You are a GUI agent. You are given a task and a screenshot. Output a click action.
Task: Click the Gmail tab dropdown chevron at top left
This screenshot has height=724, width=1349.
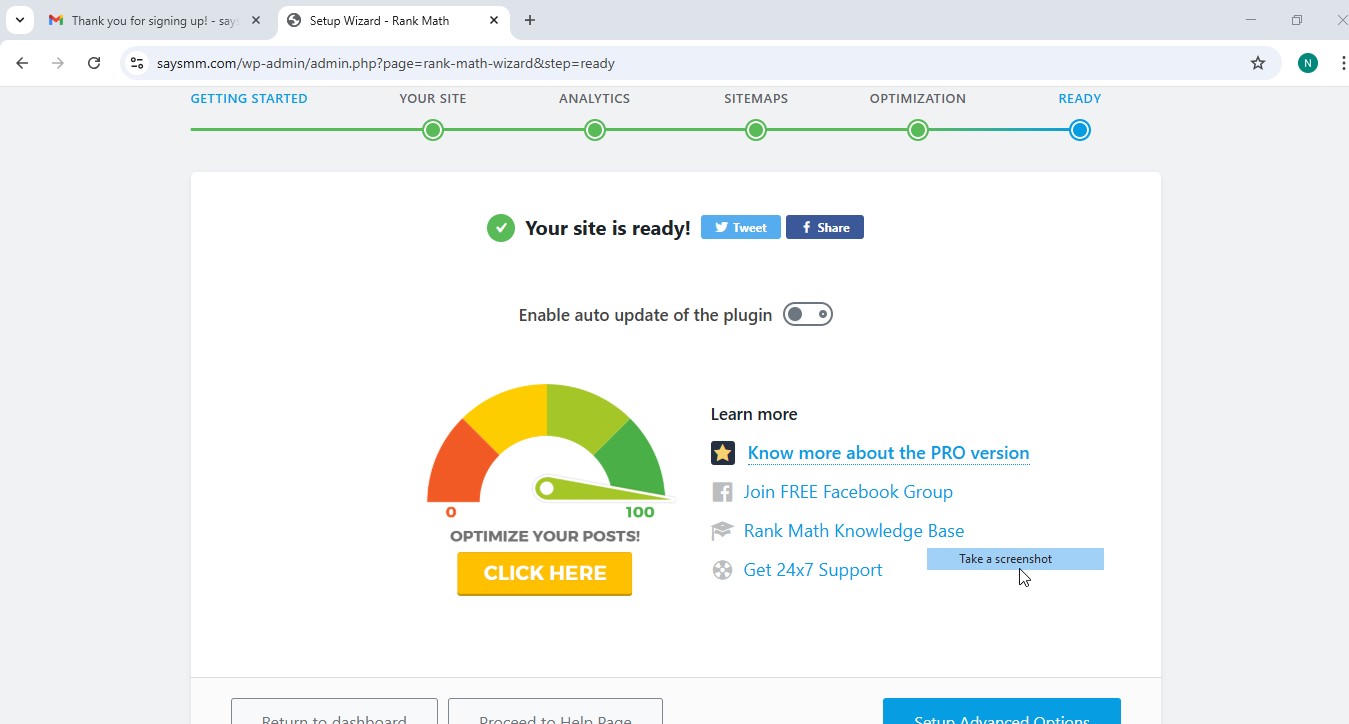18,19
